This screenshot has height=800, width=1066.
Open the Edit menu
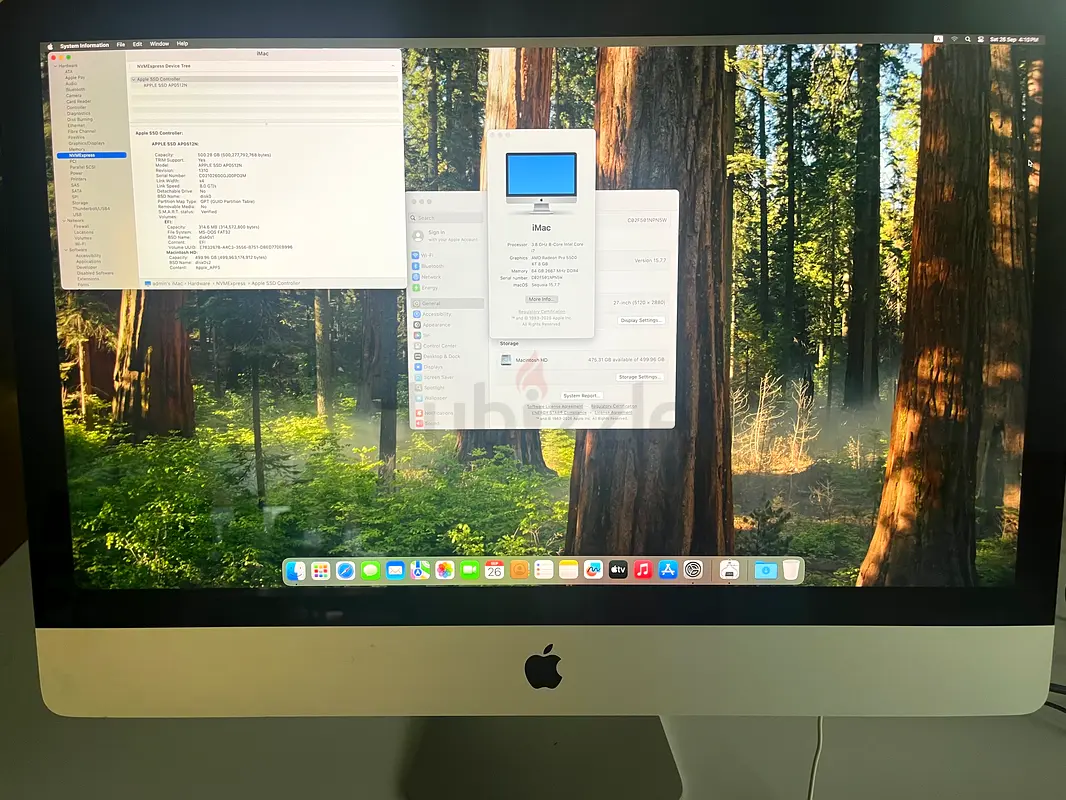click(137, 44)
